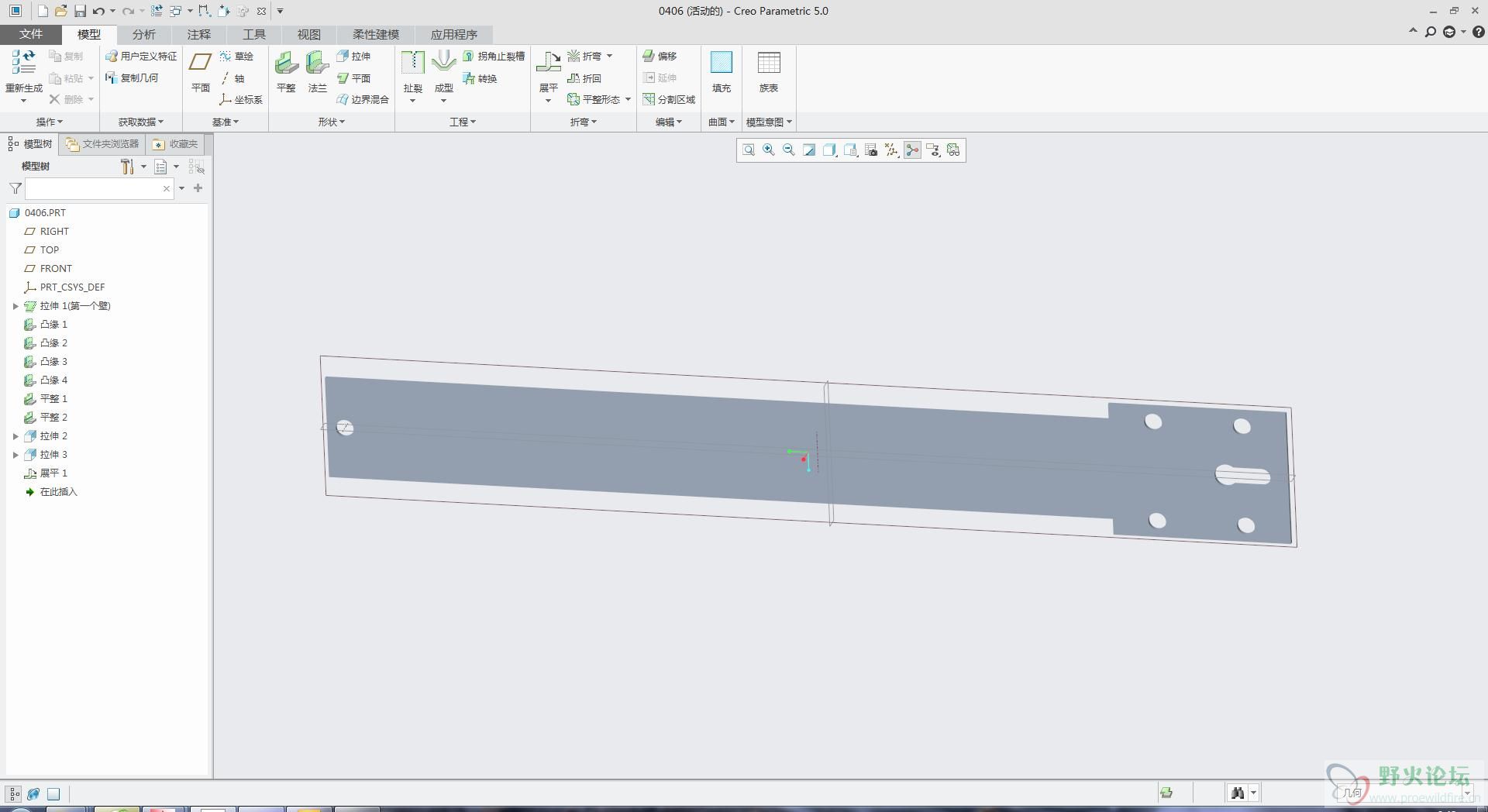Open the 应用程序 ribbon tab
This screenshot has height=812, width=1488.
pyautogui.click(x=454, y=34)
